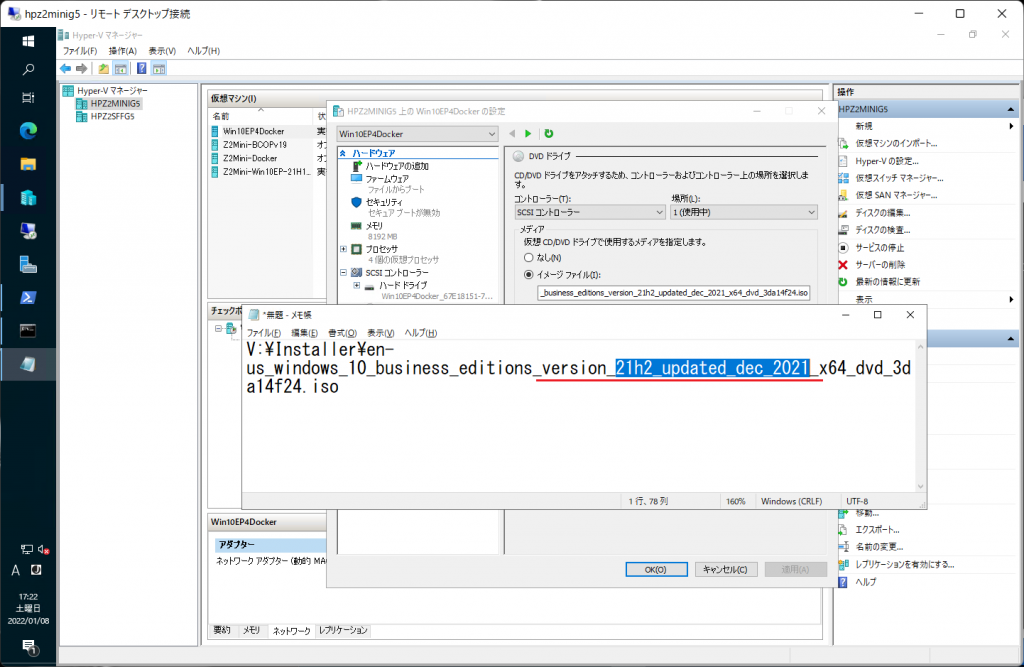Click the Back arrow in Hyper-V Manager toolbar
Viewport: 1024px width, 667px height.
(65, 69)
